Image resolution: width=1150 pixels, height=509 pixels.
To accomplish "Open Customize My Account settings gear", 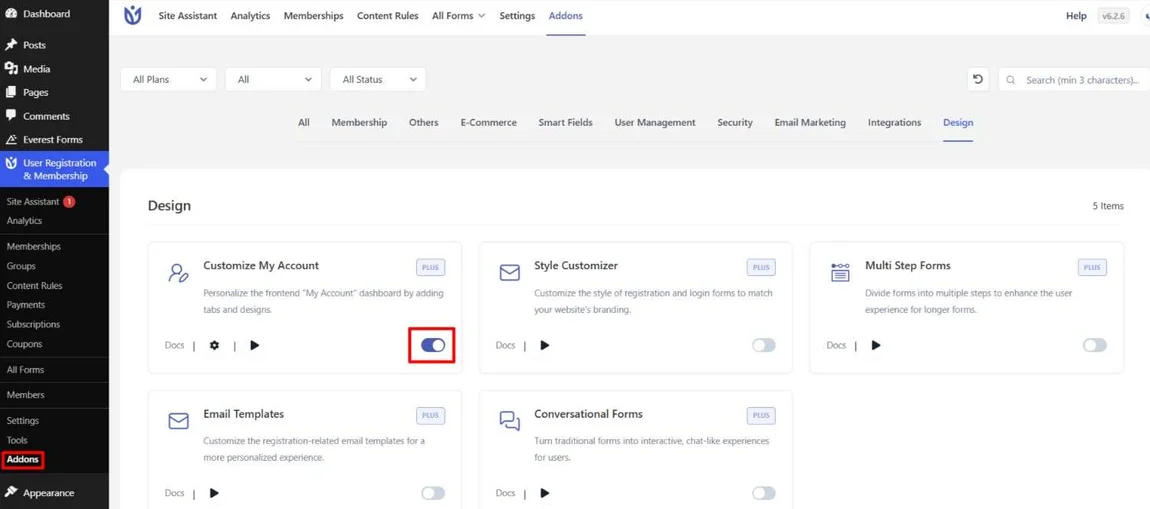I will pyautogui.click(x=214, y=345).
